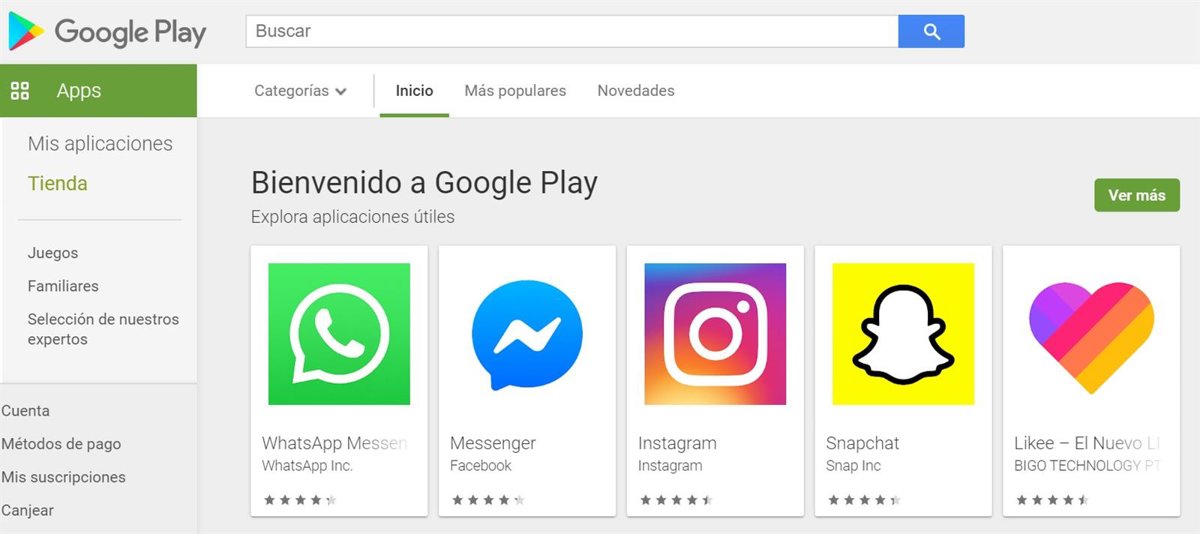Click the Apps grid icon
Screen dimensions: 1200x534
tap(19, 91)
